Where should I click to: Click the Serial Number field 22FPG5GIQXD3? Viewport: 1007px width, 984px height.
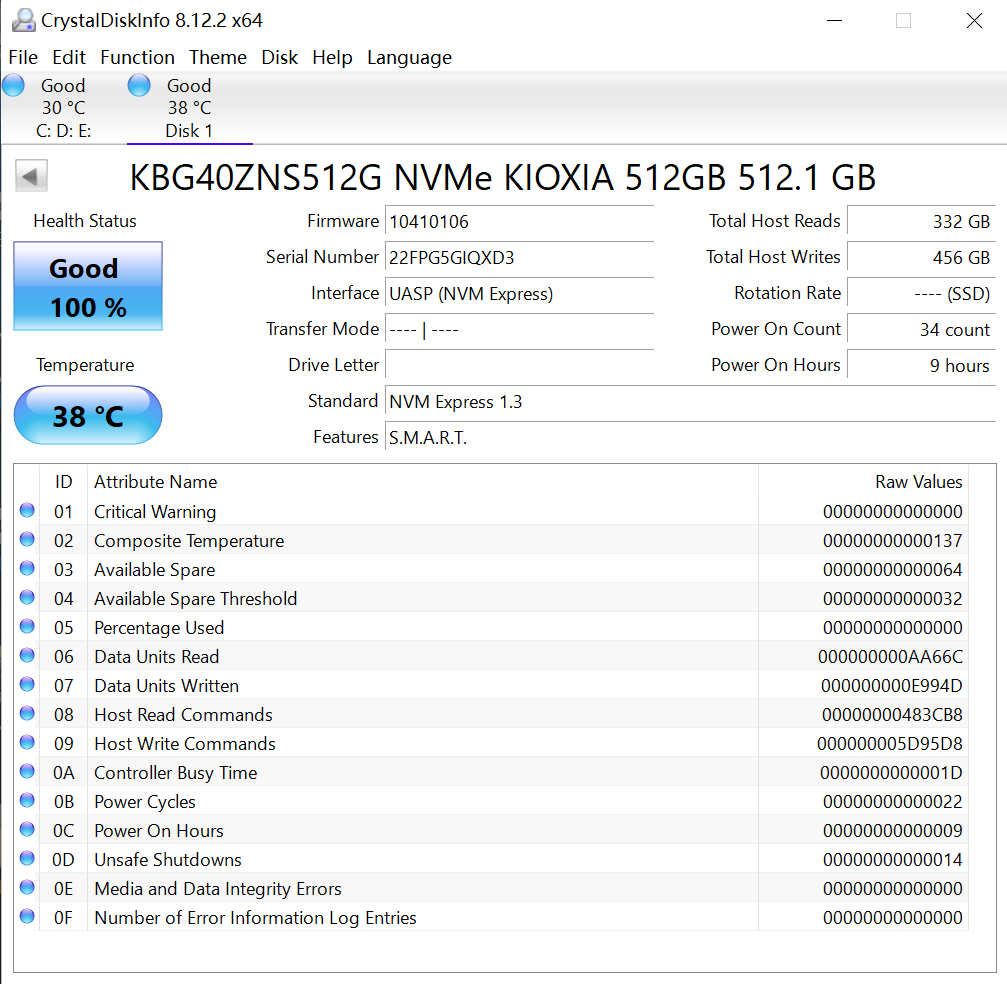click(x=519, y=258)
